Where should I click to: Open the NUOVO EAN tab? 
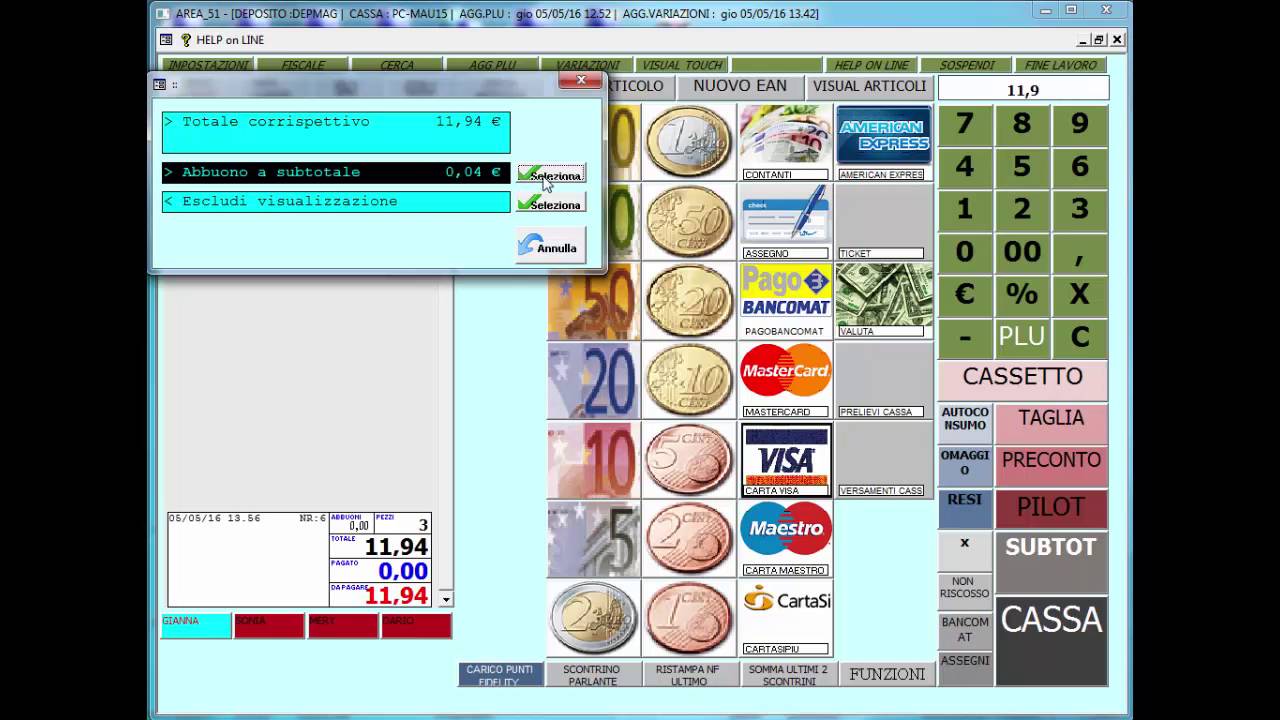pyautogui.click(x=740, y=87)
